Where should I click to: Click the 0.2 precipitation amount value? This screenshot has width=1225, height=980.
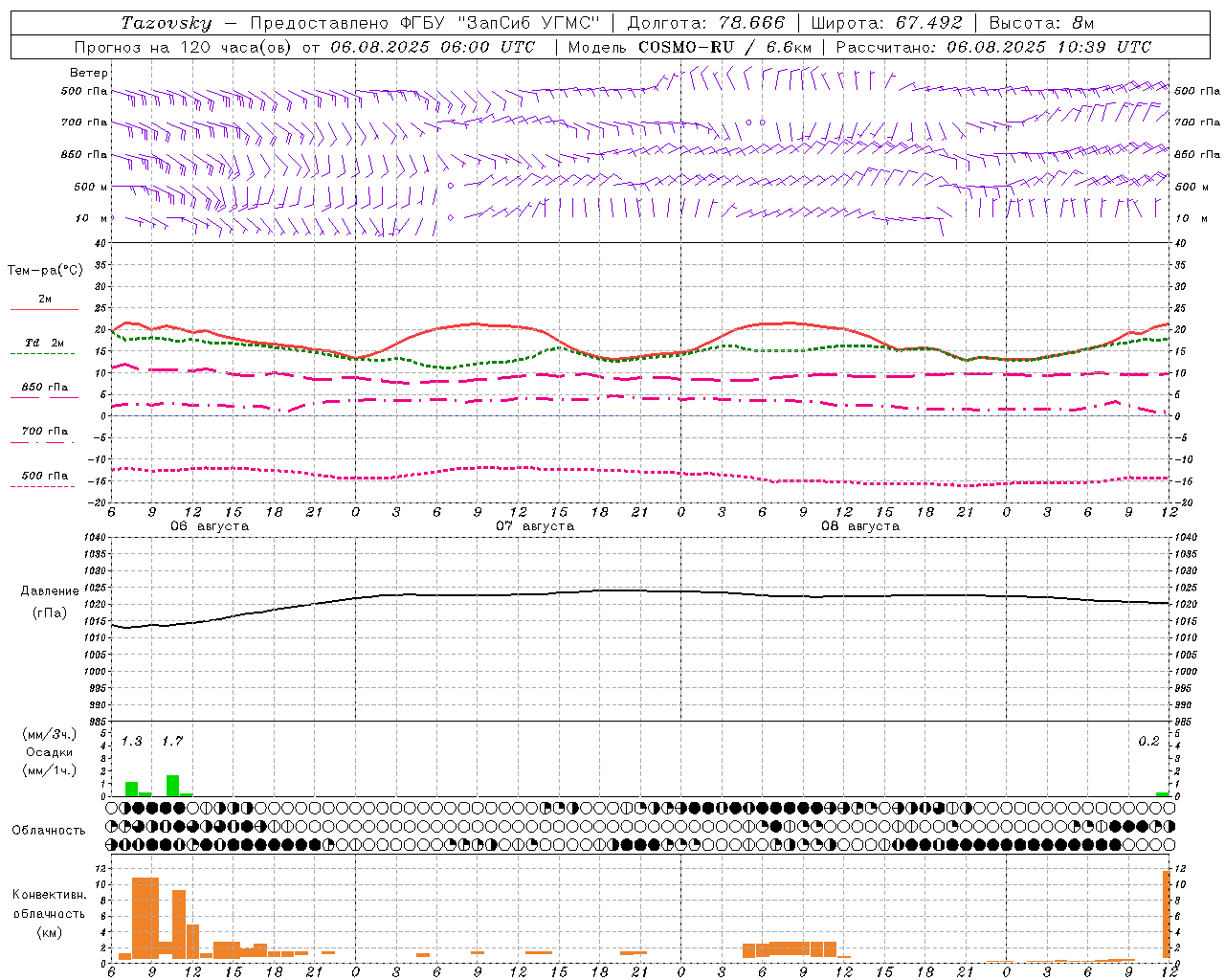click(1148, 742)
